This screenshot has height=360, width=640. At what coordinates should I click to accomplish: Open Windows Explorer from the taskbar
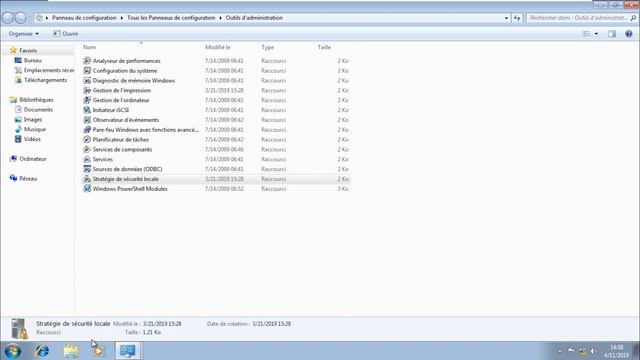(x=71, y=351)
